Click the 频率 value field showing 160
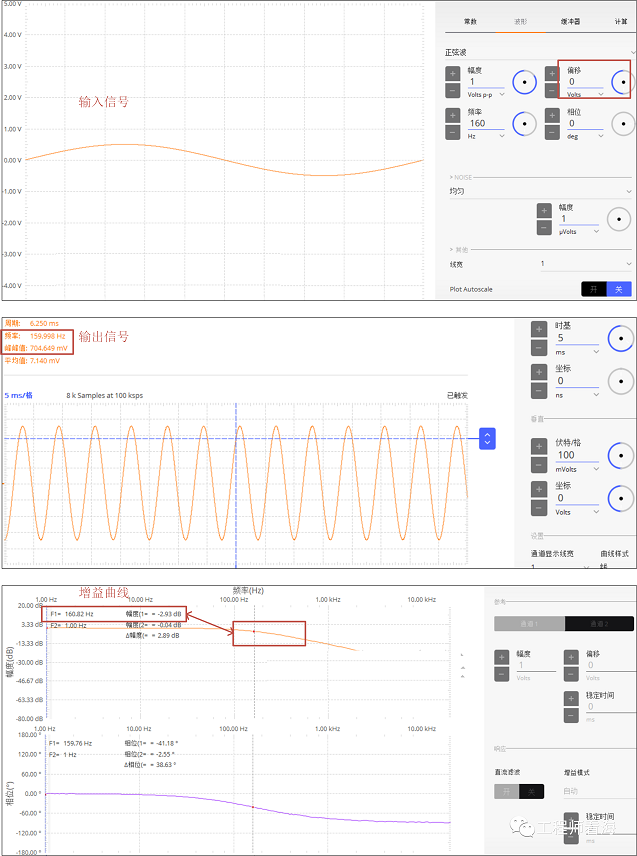The height and width of the screenshot is (856, 637). [x=486, y=123]
